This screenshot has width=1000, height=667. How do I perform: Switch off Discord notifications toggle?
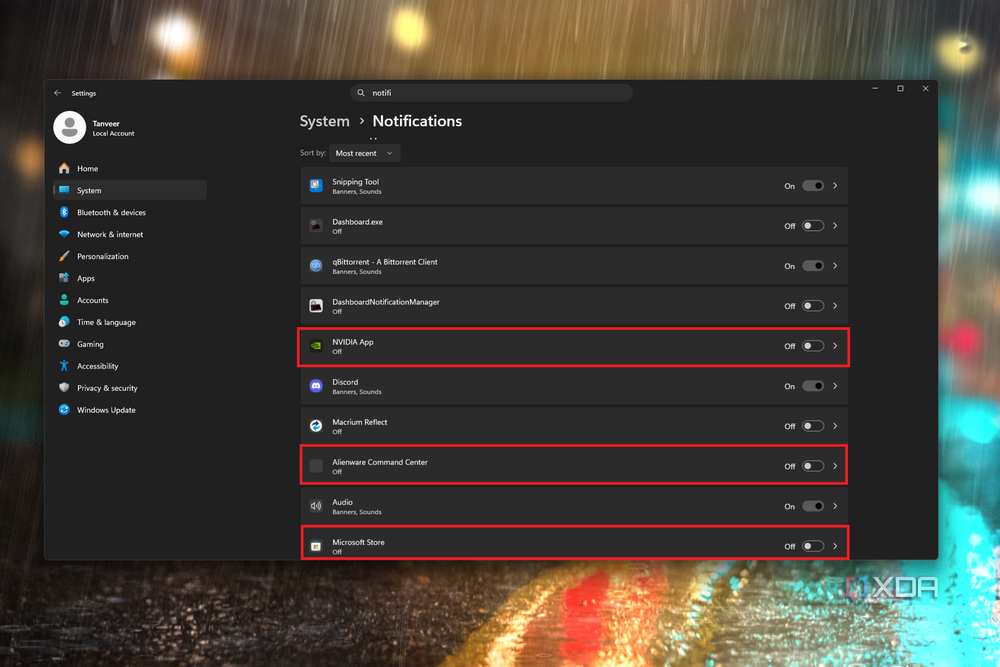[x=812, y=386]
